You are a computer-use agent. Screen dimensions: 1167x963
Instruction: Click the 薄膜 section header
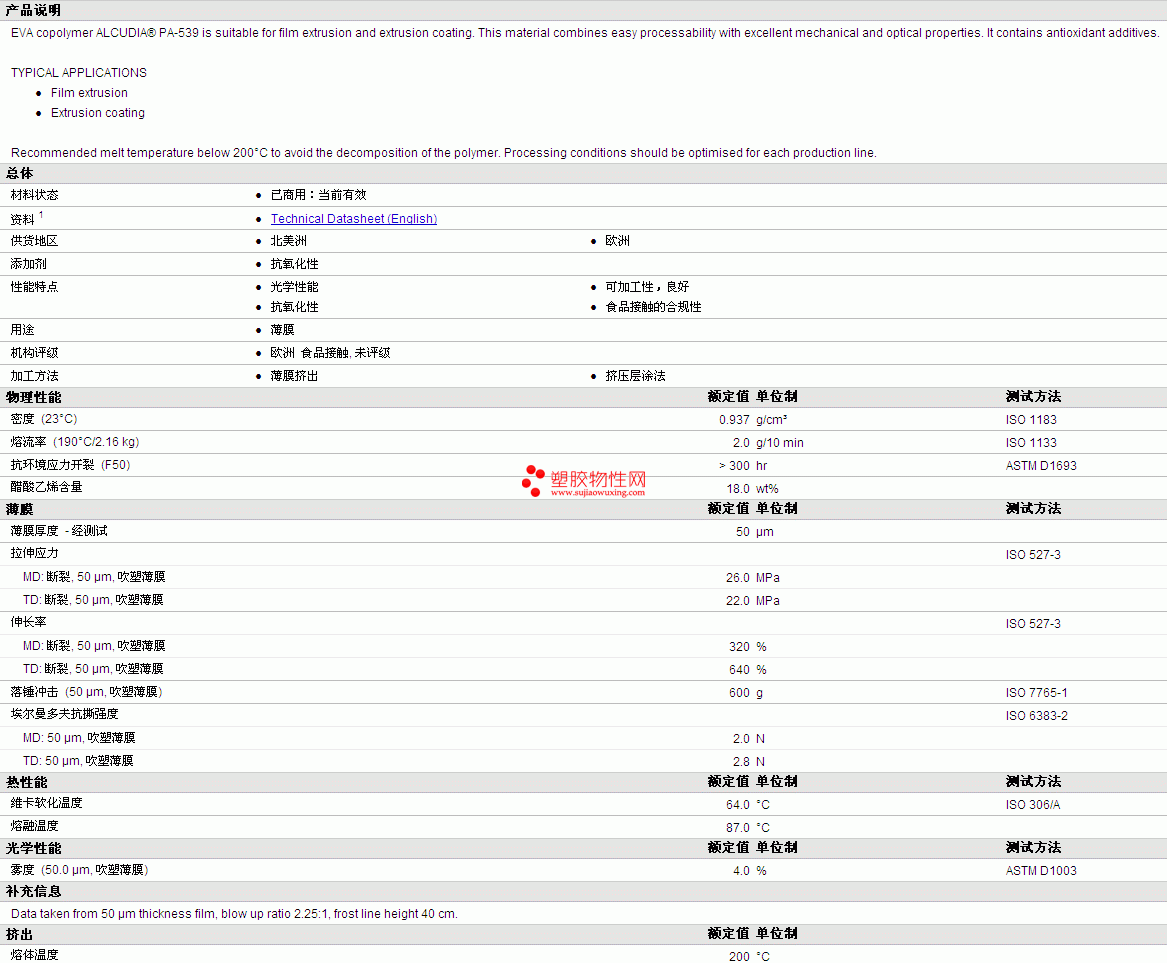20,509
